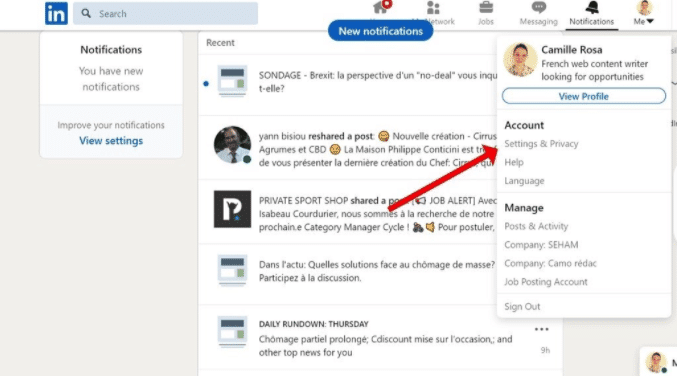Open the Home icon in navigation bar

(380, 7)
